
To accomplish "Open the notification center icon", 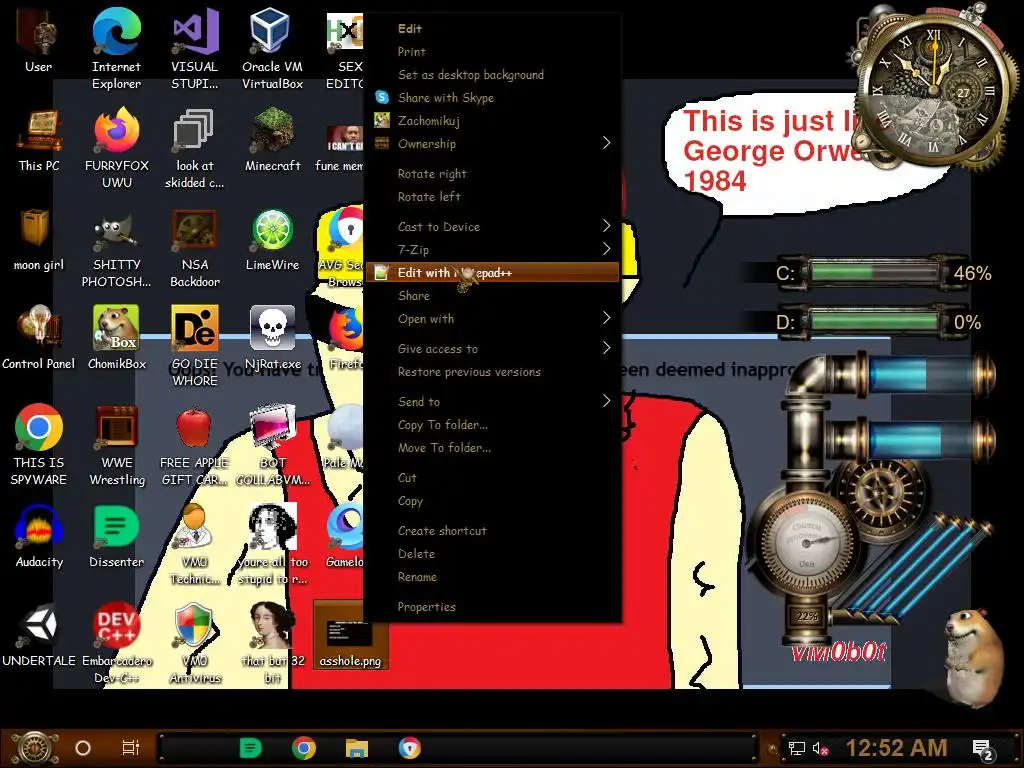I will [x=982, y=750].
